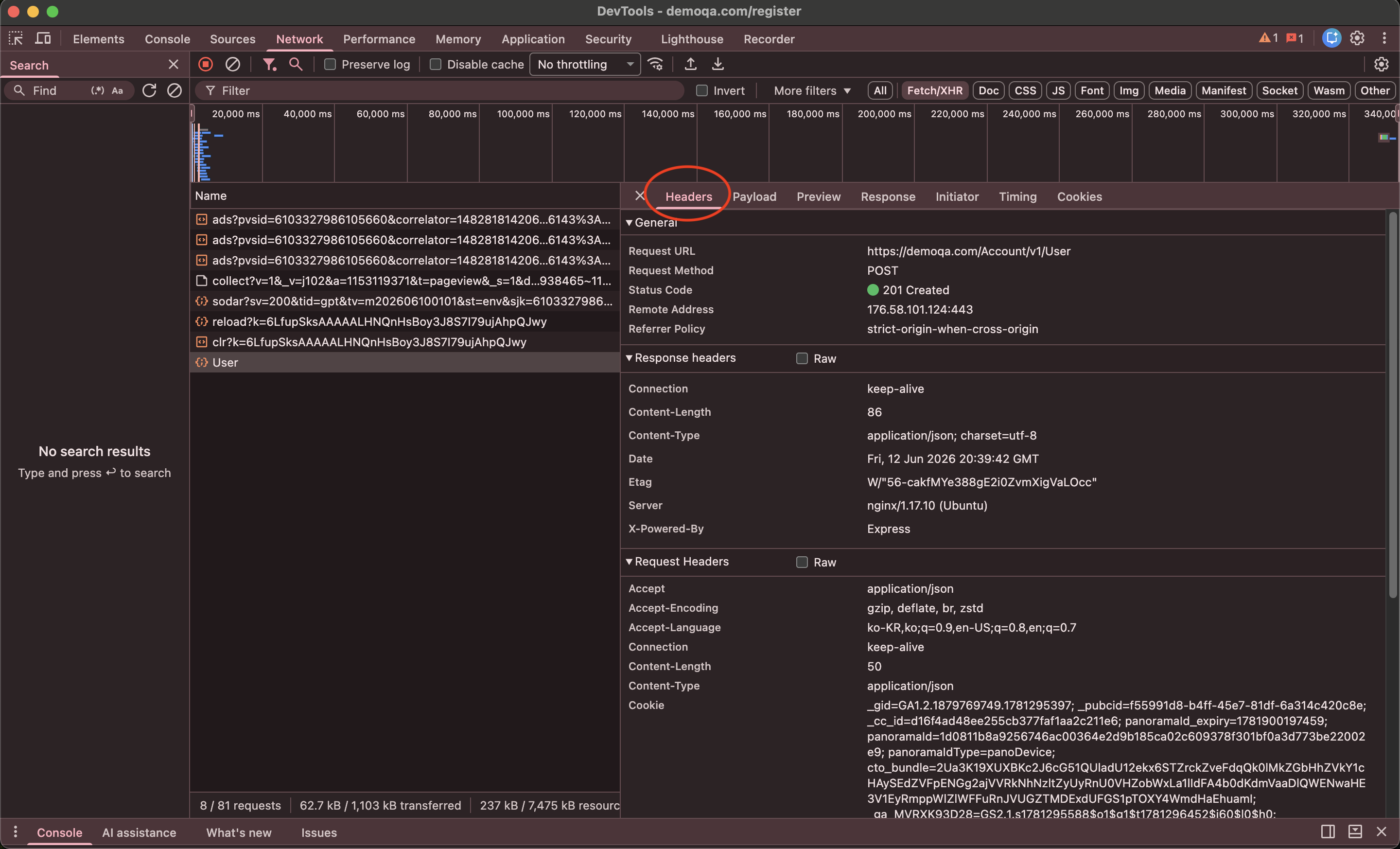
Task: Open the DevTools kebab menu
Action: click(1384, 38)
